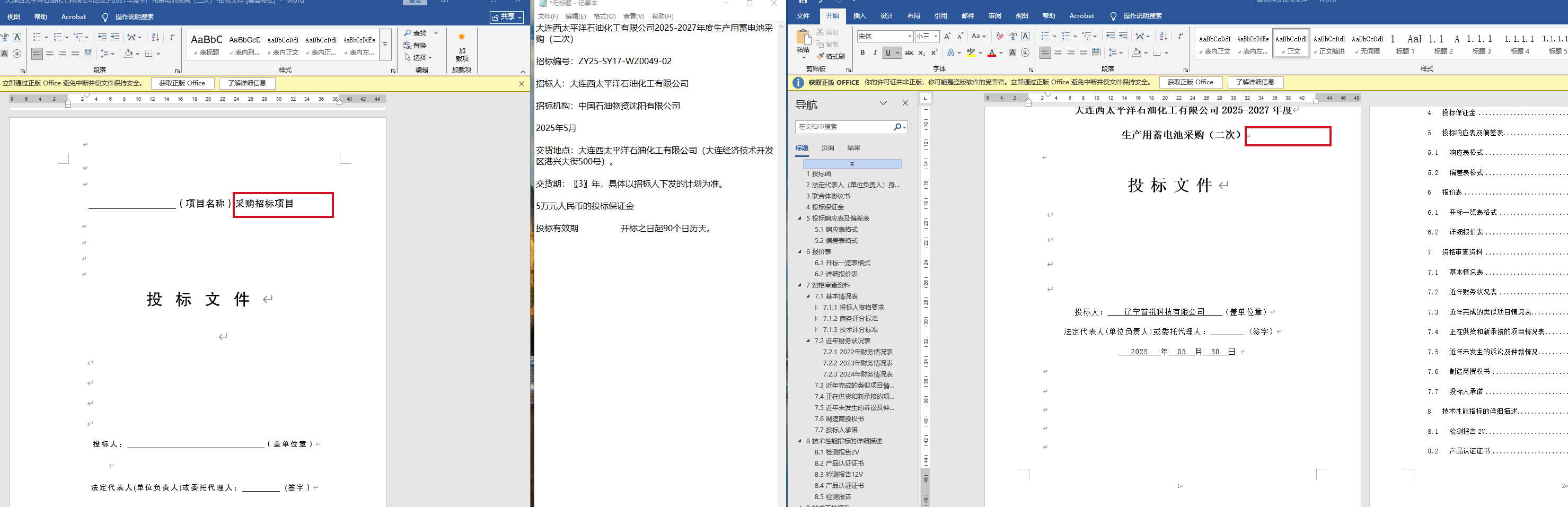The width and height of the screenshot is (1568, 507).
Task: Apply yellow Text Highlight Color in right Word
Action: (971, 53)
